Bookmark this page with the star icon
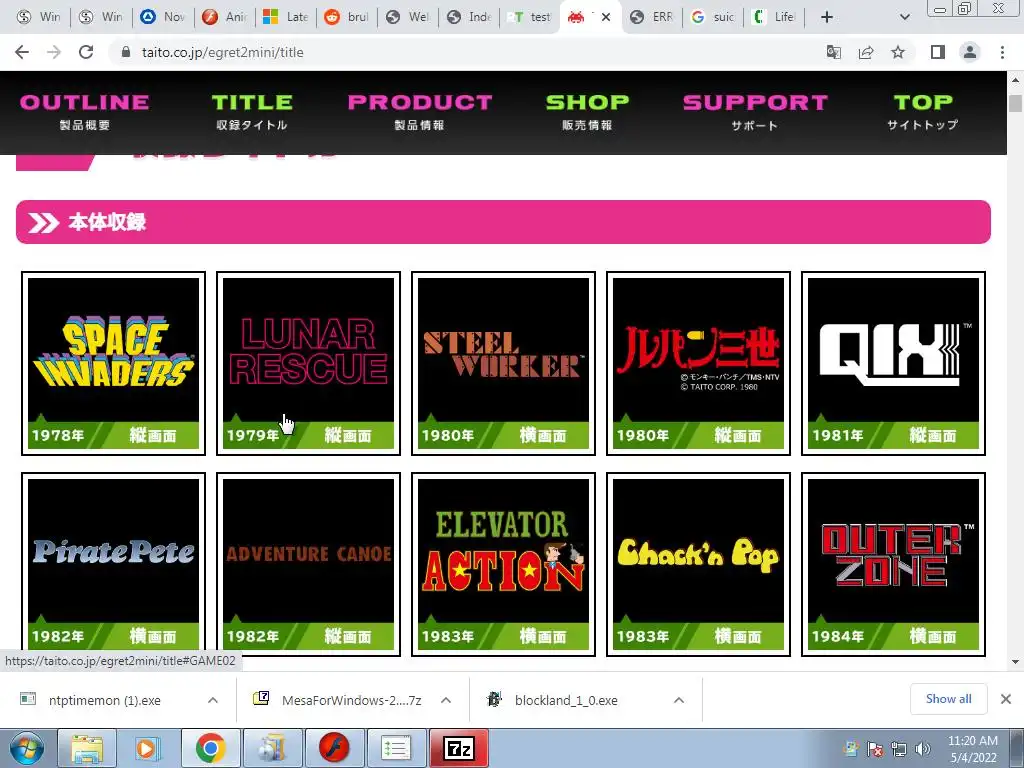1024x768 pixels. pos(898,52)
